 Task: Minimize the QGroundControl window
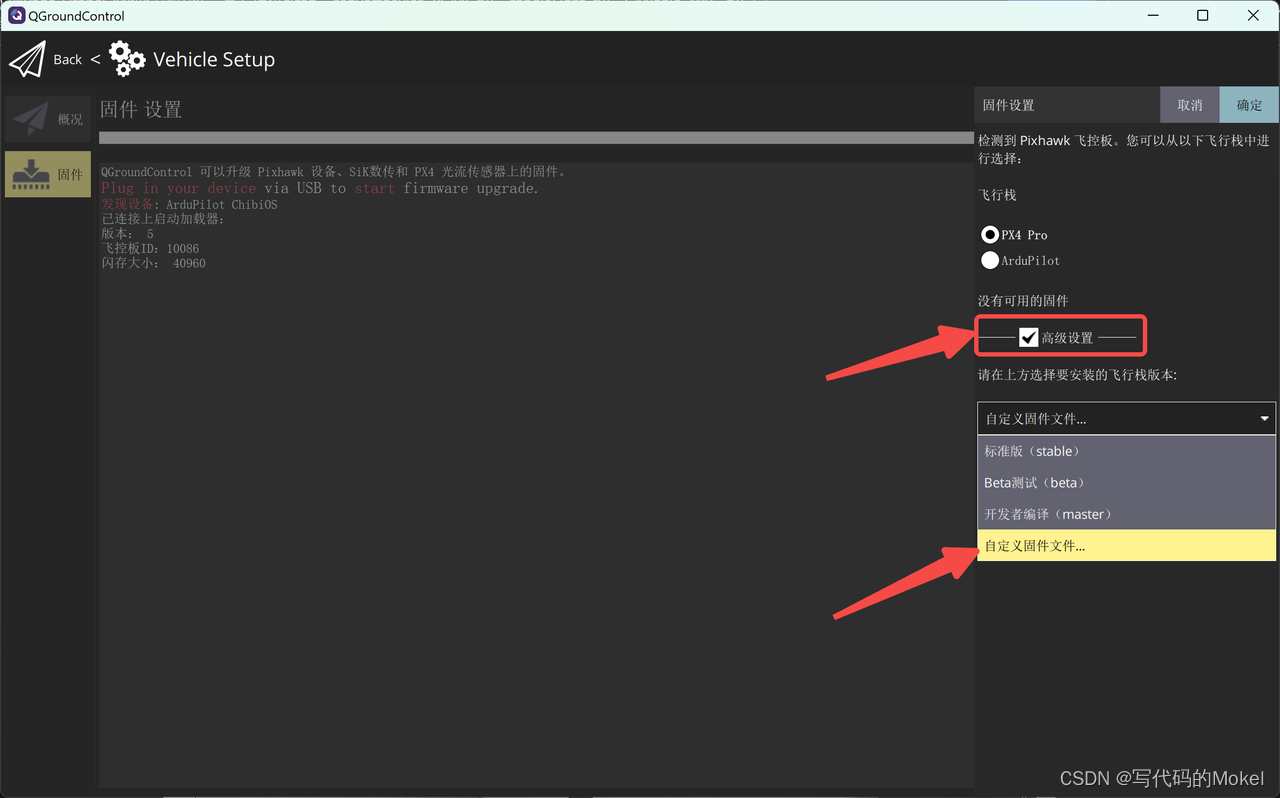click(1152, 15)
